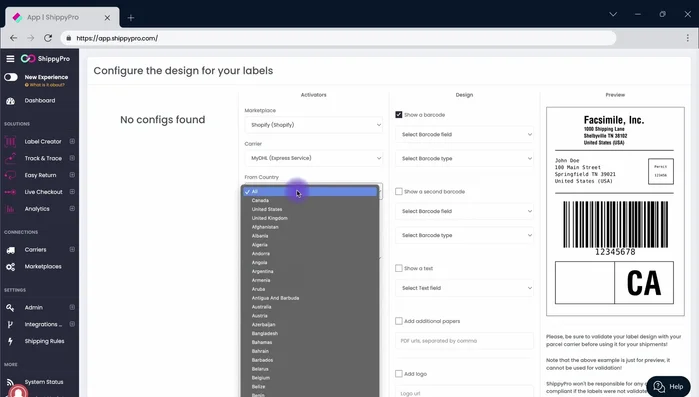Click the Track & Trace icon

(x=10, y=158)
